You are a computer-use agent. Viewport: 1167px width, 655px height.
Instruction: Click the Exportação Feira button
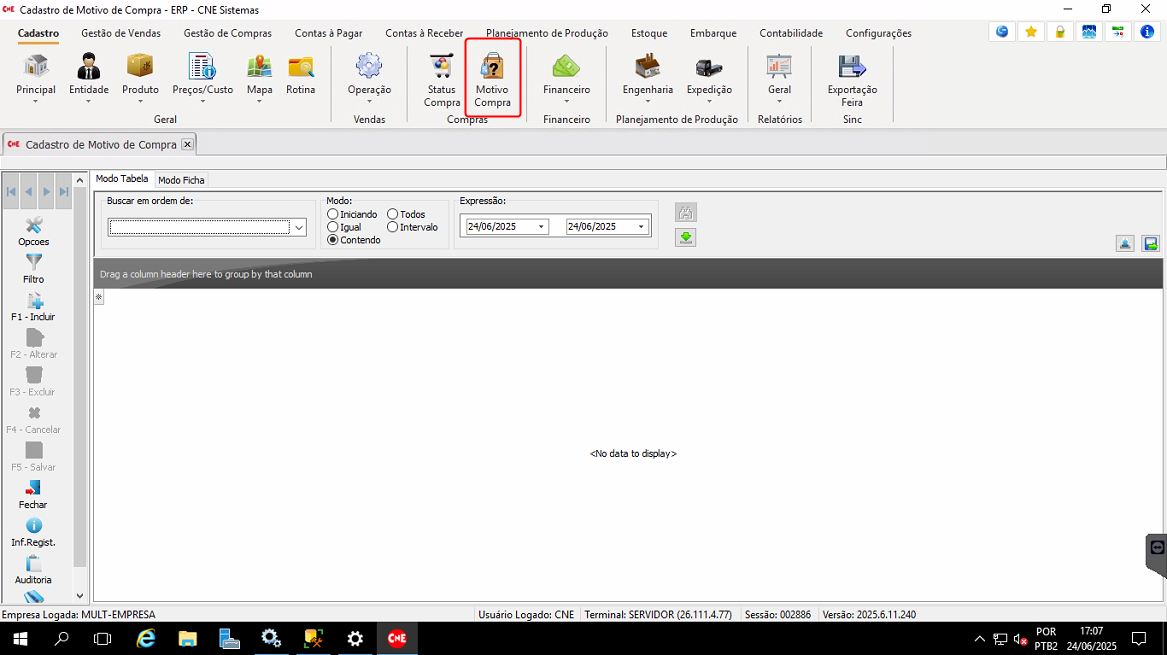[852, 80]
